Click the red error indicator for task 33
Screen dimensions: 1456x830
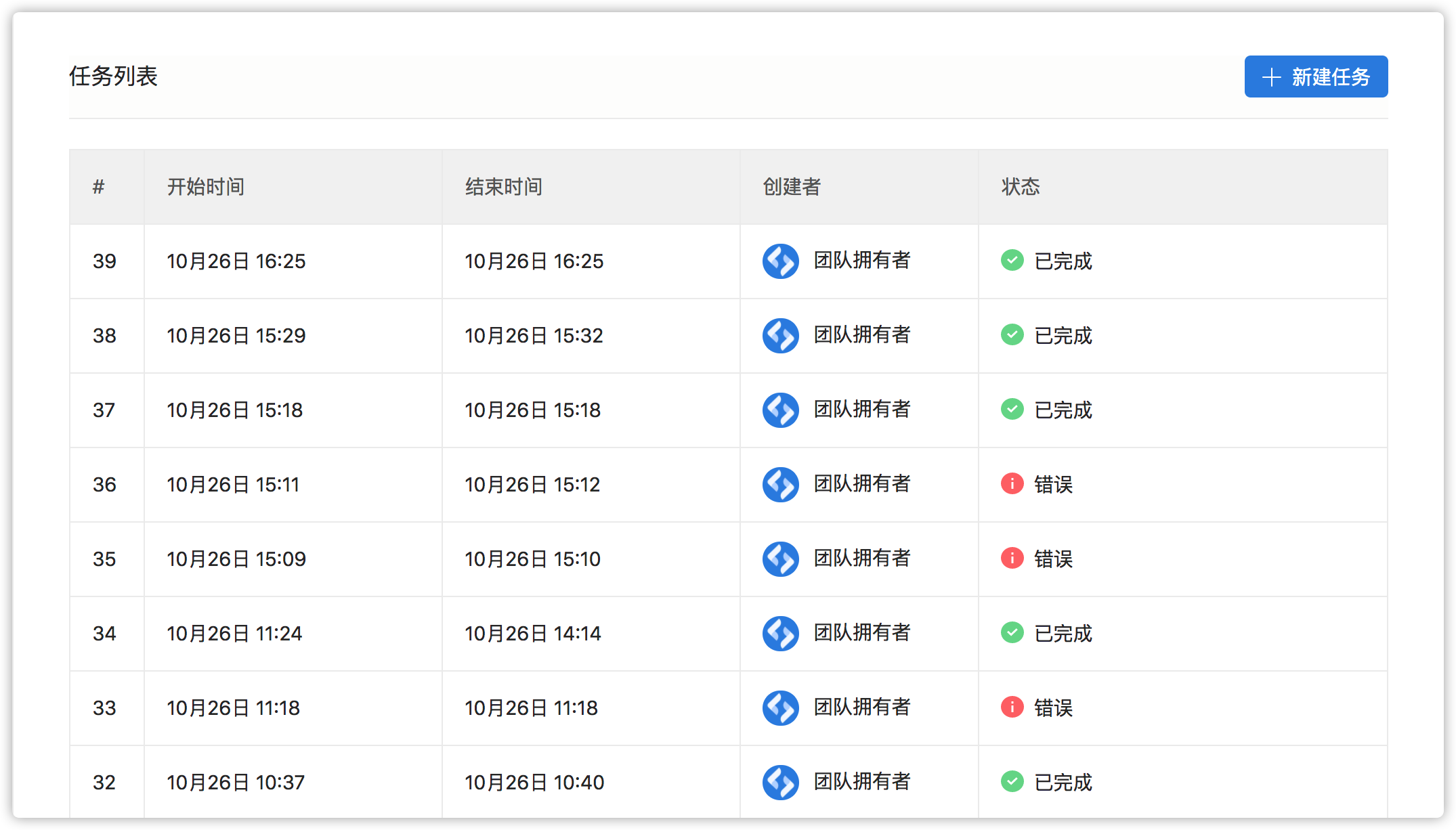pos(1012,708)
